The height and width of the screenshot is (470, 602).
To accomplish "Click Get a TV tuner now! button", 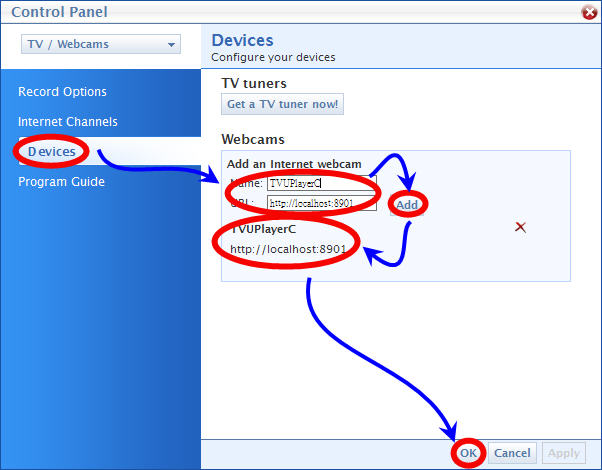I will [282, 104].
